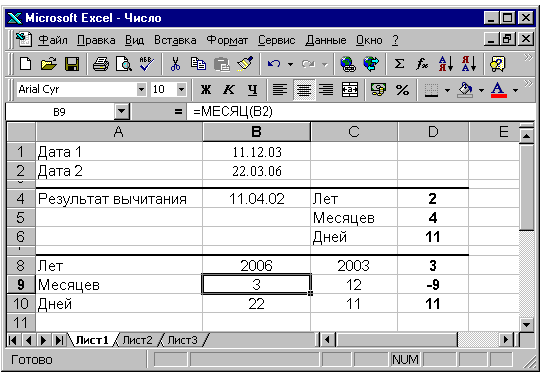Open the Формат menu

click(227, 40)
